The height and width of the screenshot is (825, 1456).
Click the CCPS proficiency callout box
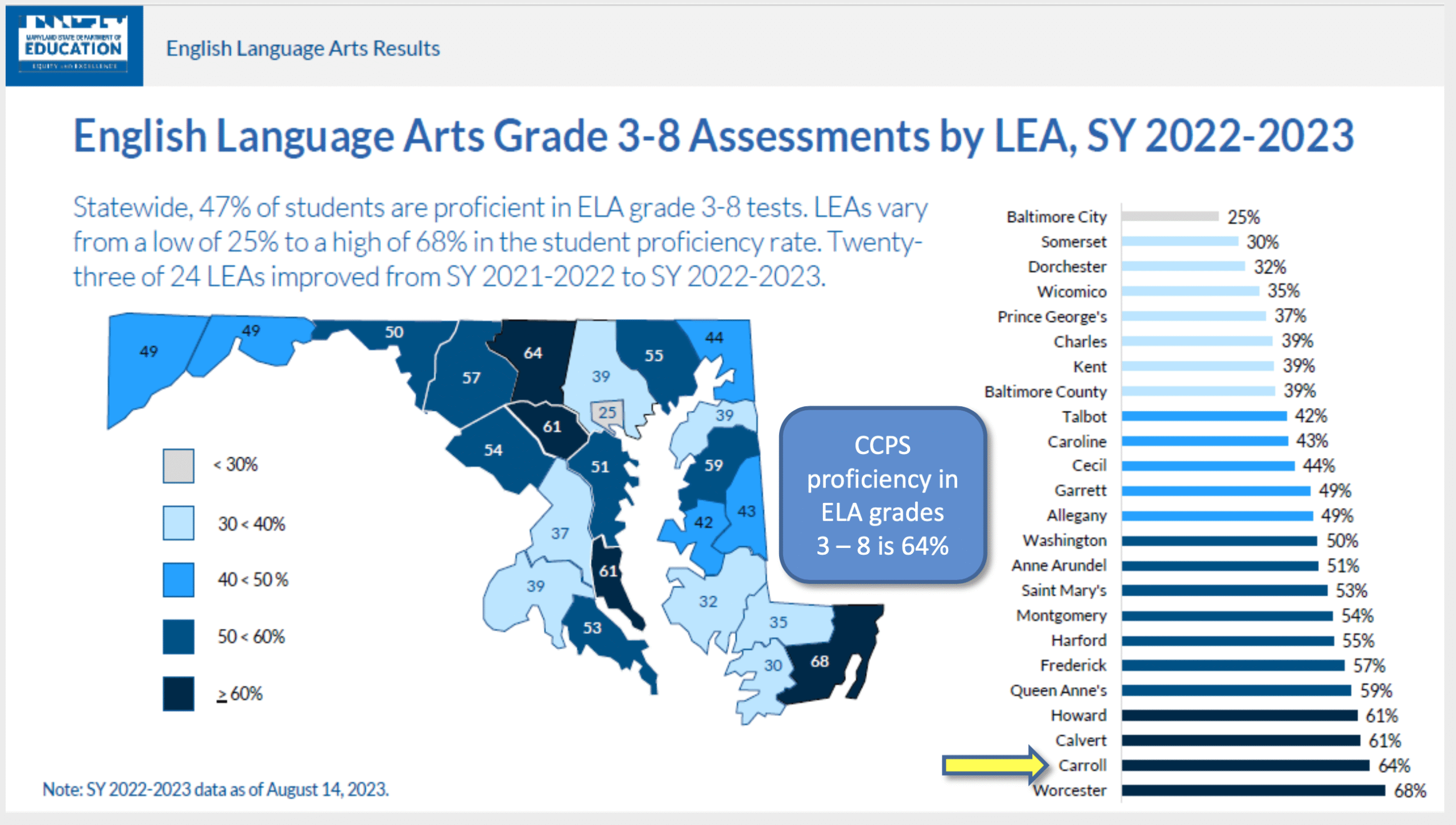[x=882, y=495]
